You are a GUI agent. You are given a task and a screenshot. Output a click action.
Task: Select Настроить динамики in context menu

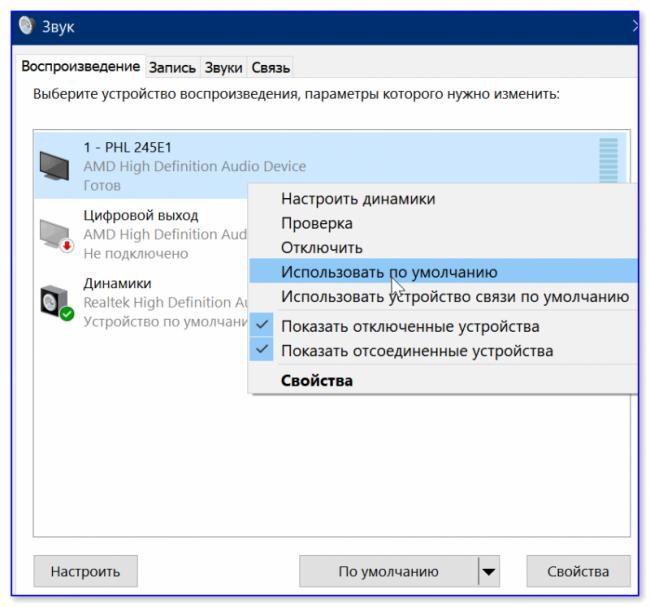tap(358, 199)
